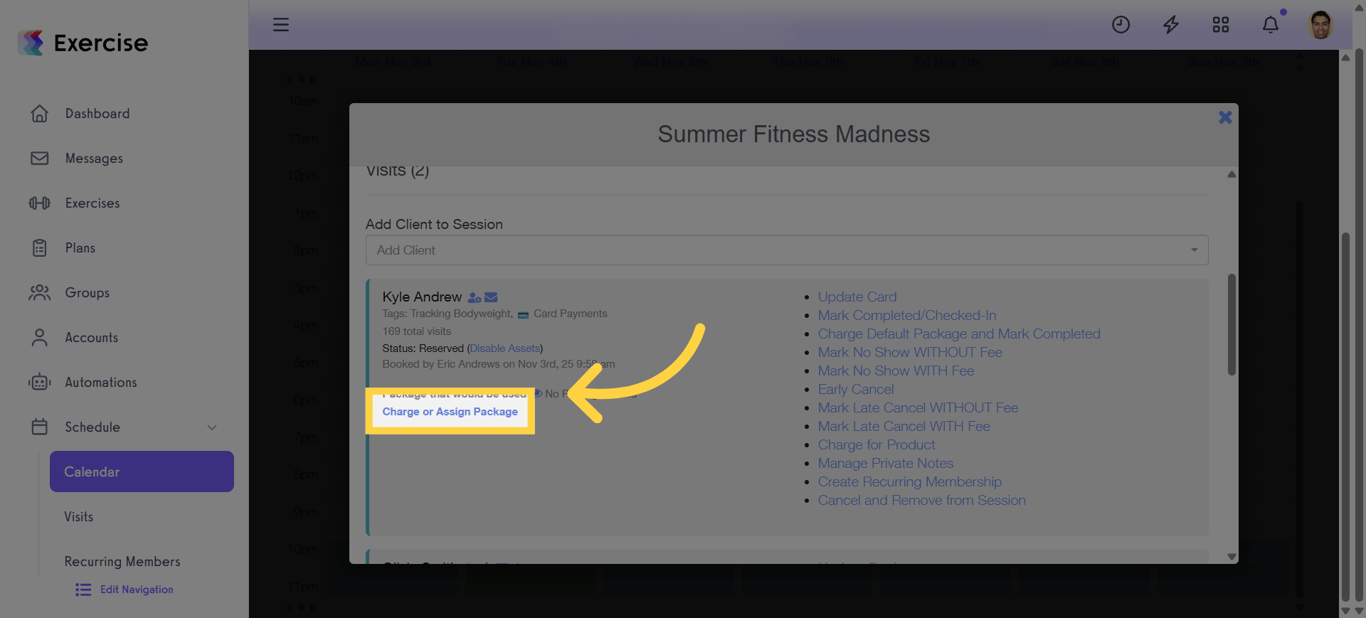The image size is (1366, 618).
Task: Click the dialog's vertical scrollbar thumb
Action: point(1231,325)
